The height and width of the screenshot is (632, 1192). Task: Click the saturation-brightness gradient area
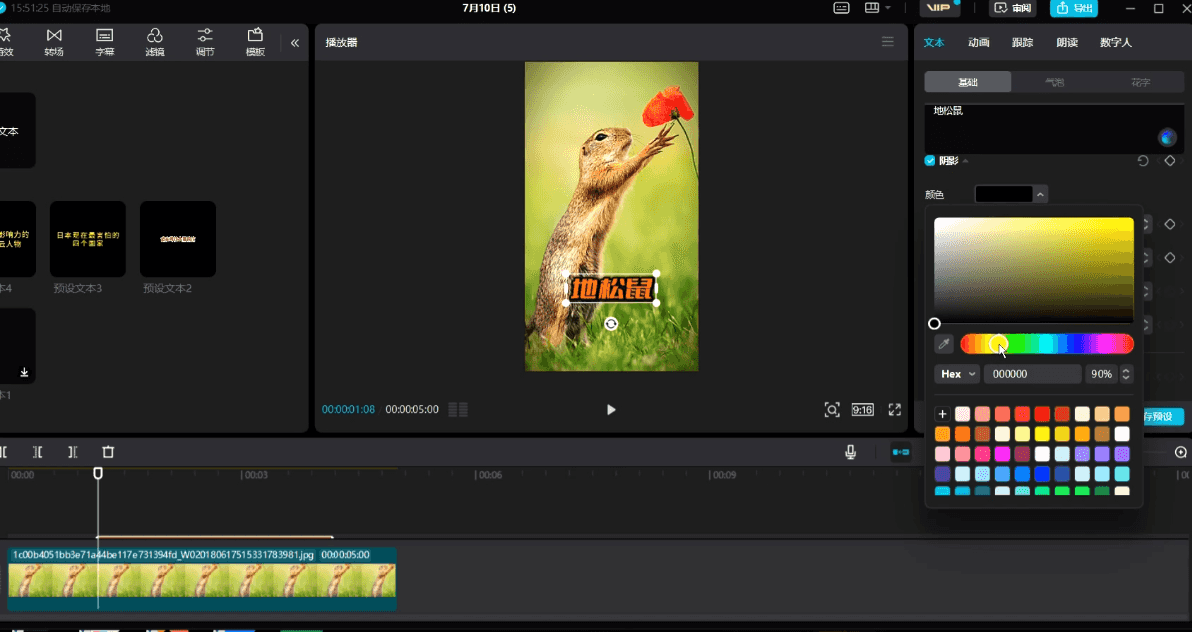click(1034, 270)
